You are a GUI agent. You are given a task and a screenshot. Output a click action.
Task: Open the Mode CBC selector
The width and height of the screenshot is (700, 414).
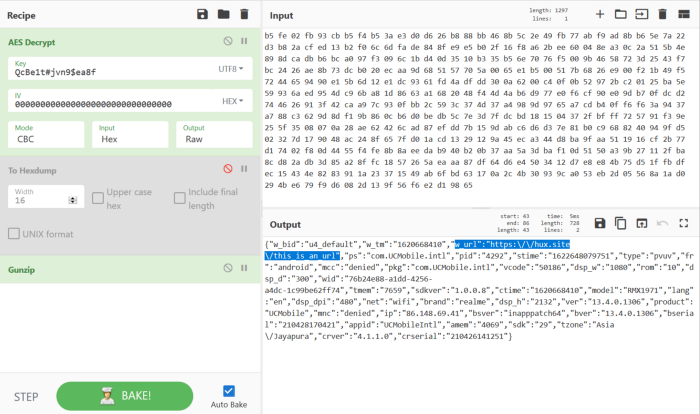tap(46, 134)
